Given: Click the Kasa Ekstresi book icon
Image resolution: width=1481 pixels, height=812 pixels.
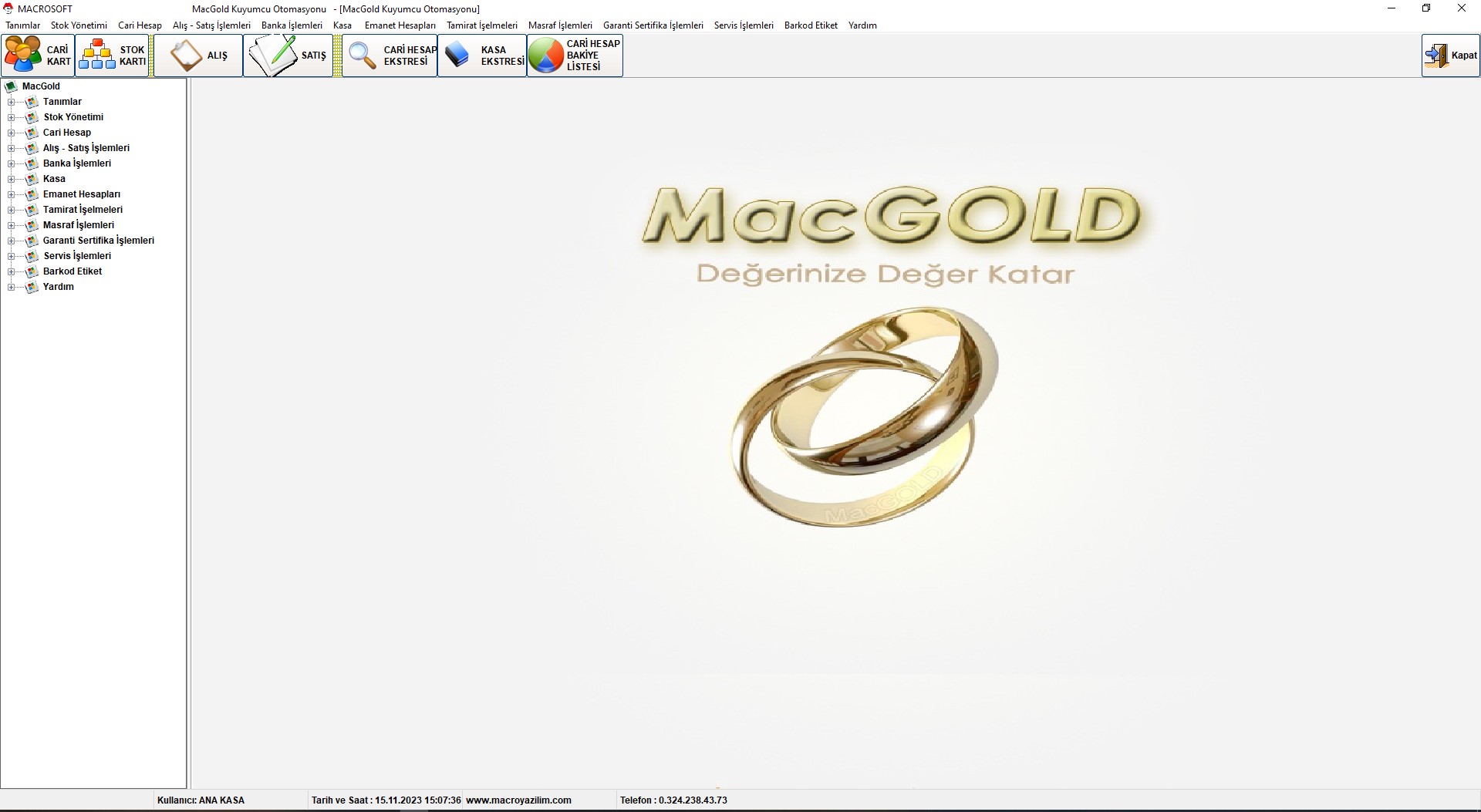Looking at the screenshot, I should pyautogui.click(x=457, y=56).
